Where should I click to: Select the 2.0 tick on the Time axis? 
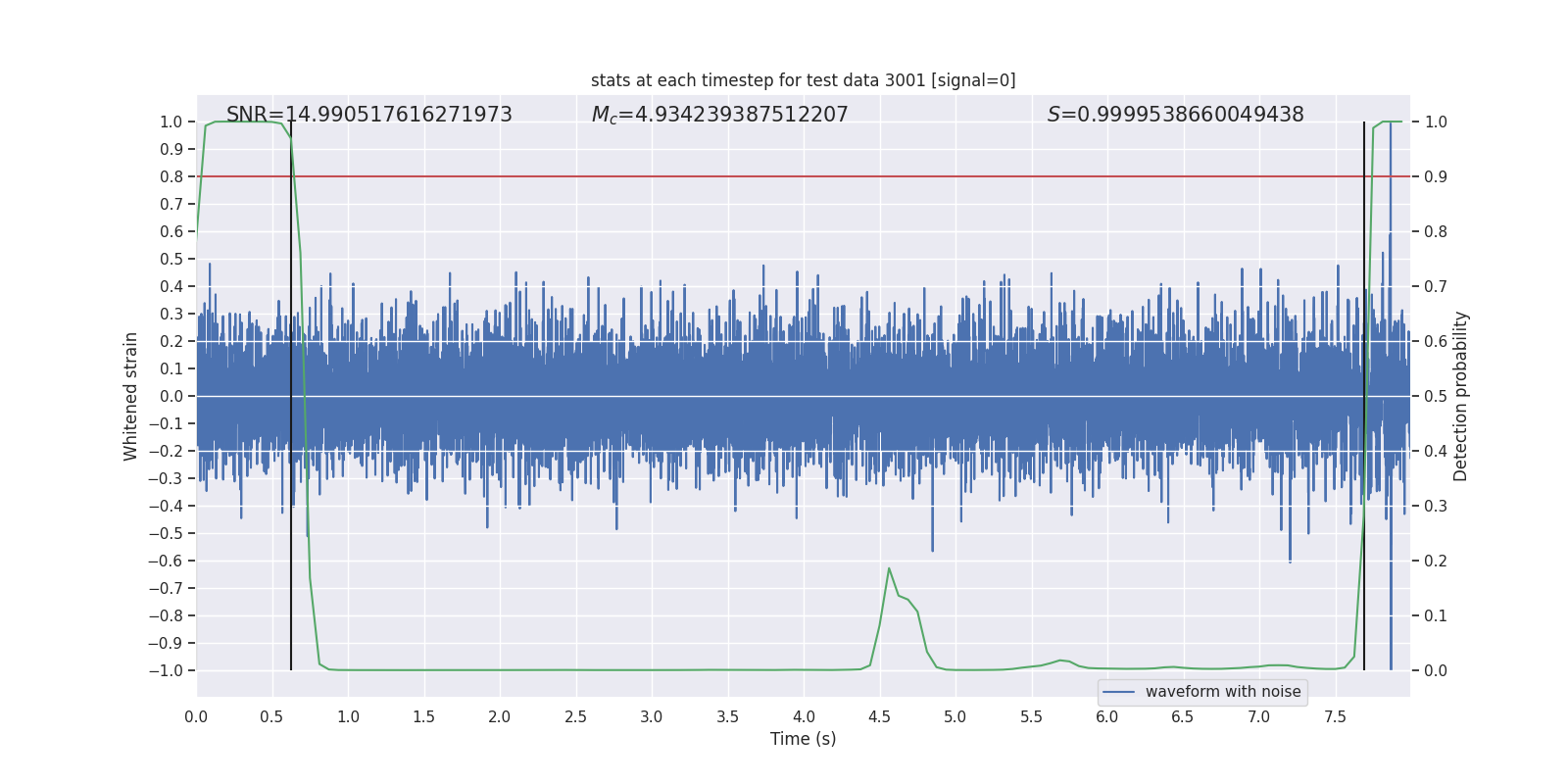500,716
